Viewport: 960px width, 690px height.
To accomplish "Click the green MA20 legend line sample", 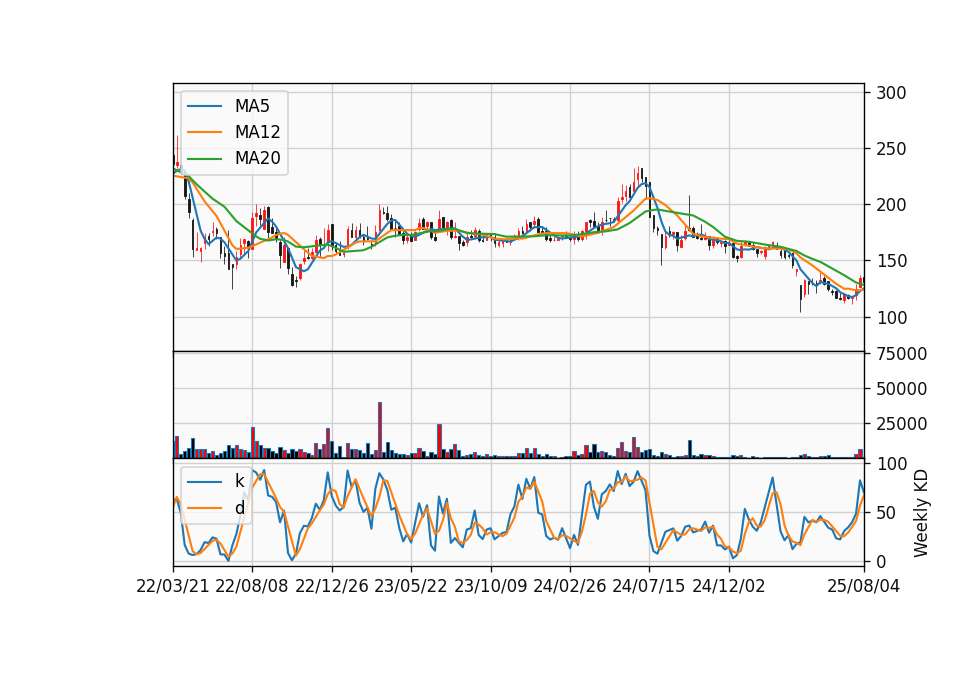I will 204,158.
